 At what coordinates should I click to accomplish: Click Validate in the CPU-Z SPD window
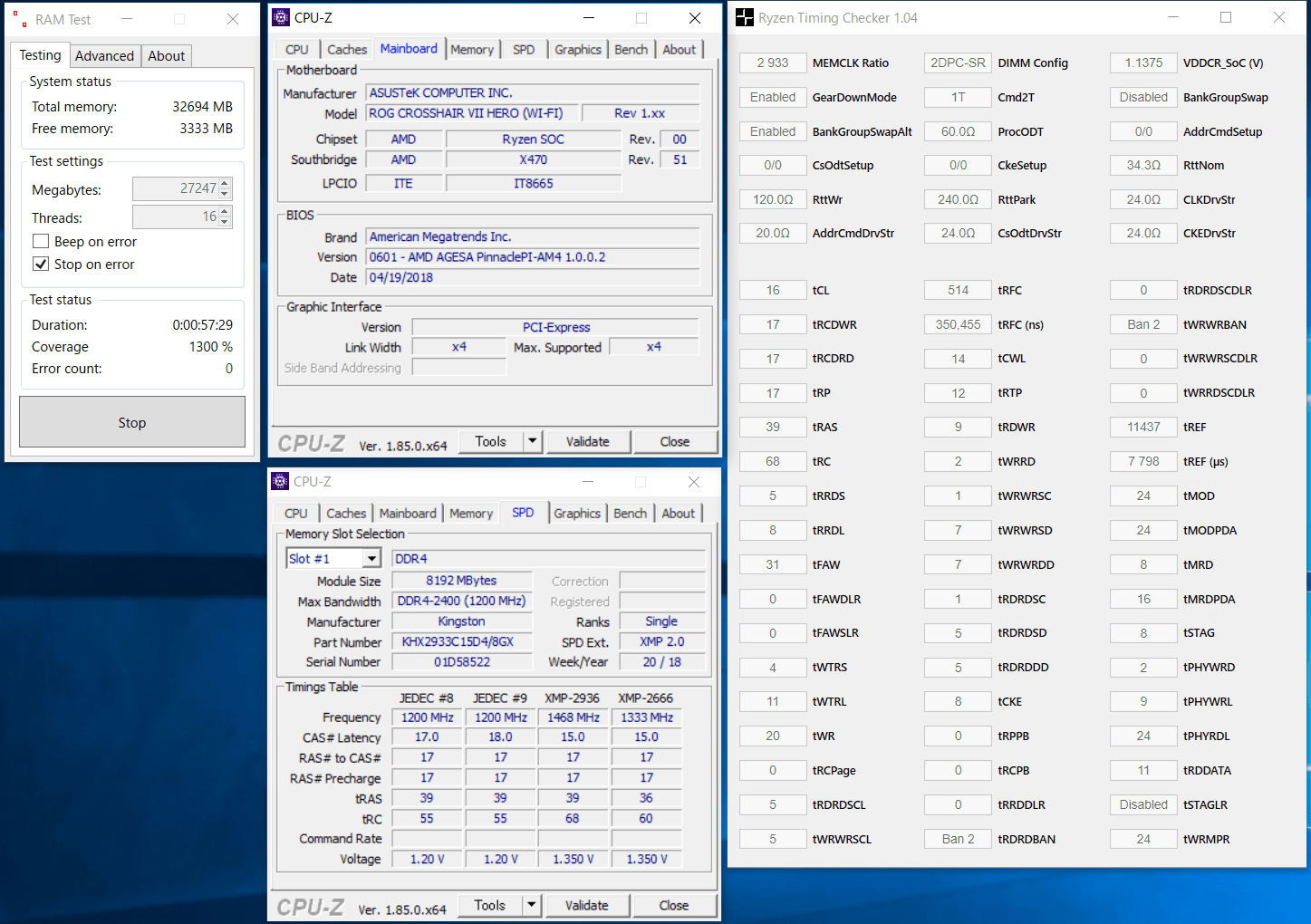[x=586, y=905]
